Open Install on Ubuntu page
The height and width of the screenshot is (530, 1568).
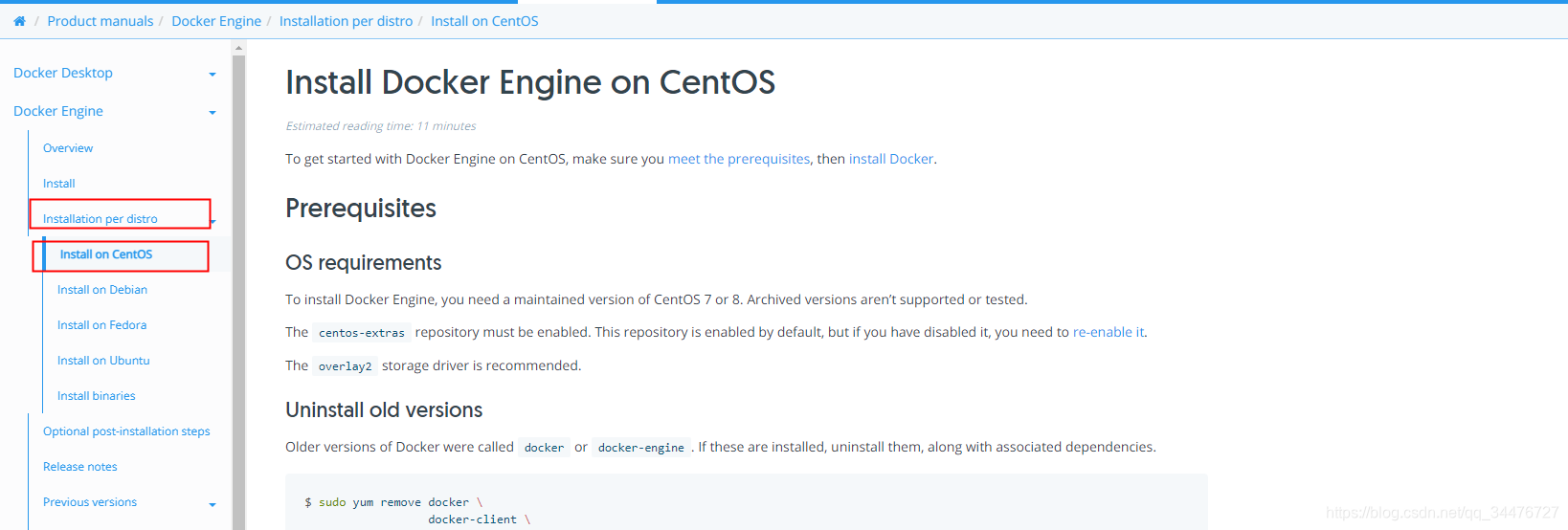click(103, 361)
